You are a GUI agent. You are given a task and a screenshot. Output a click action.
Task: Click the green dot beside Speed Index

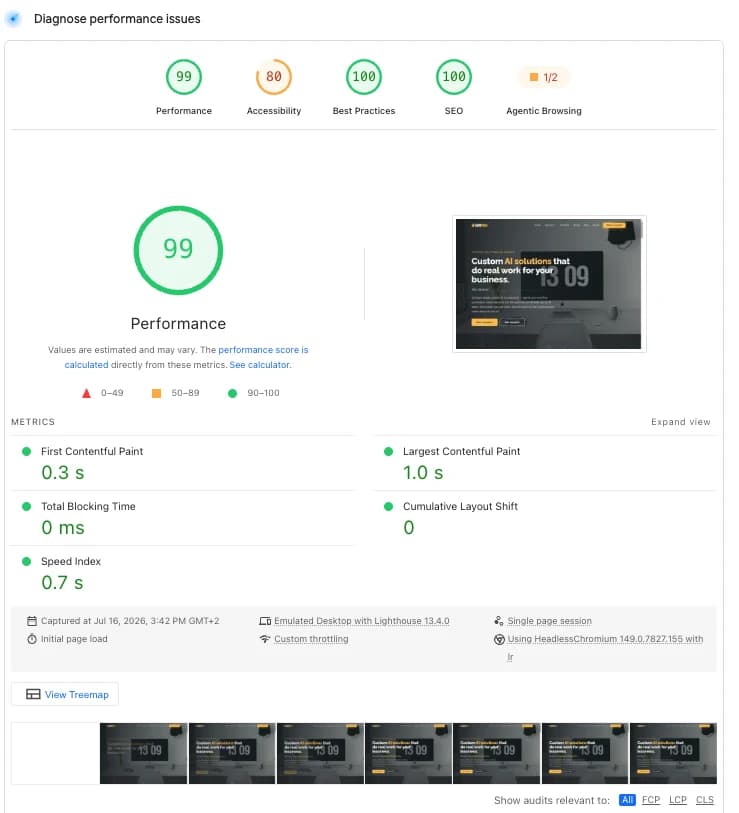click(x=26, y=562)
